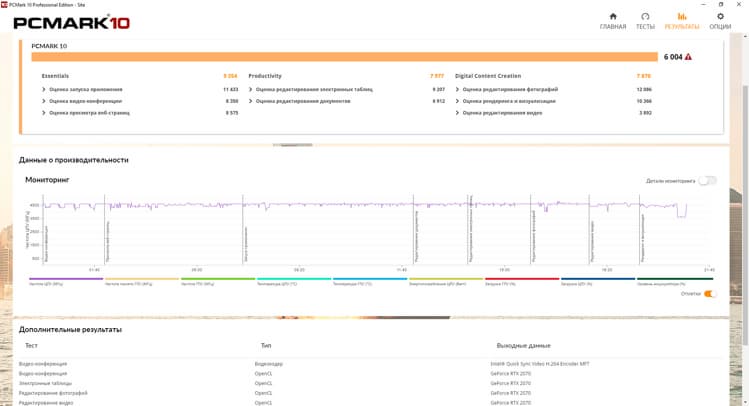Toggle dark green battery level legend item

pos(675,281)
